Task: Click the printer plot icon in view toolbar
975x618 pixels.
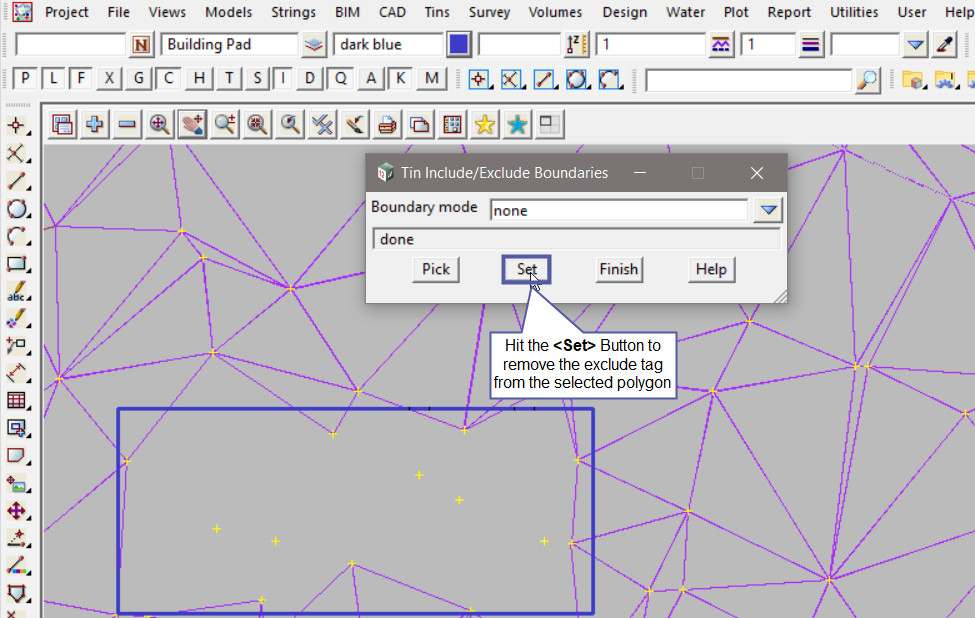Action: tap(387, 125)
